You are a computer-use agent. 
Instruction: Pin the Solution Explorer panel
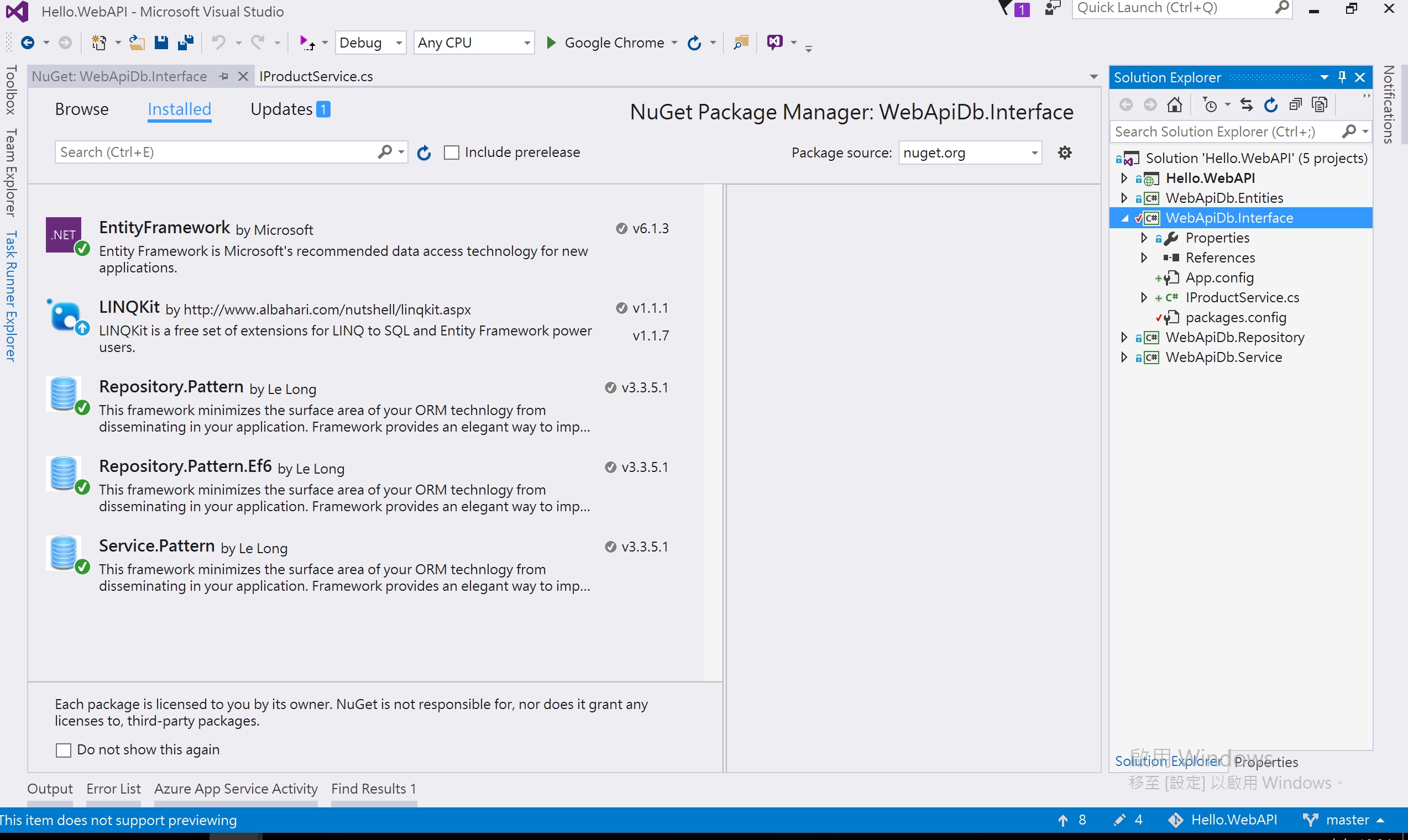click(1342, 77)
